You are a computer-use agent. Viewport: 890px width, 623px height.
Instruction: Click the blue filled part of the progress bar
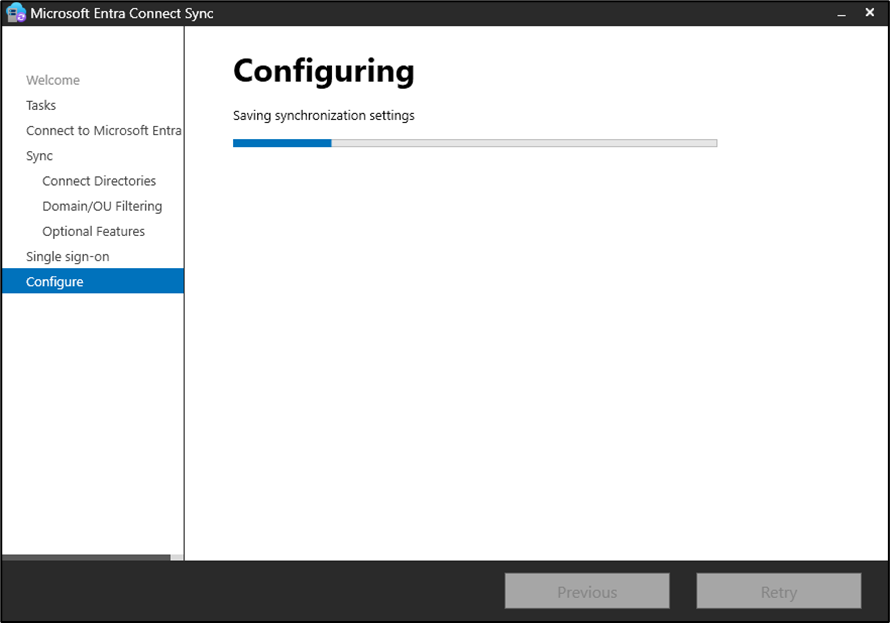pyautogui.click(x=282, y=143)
